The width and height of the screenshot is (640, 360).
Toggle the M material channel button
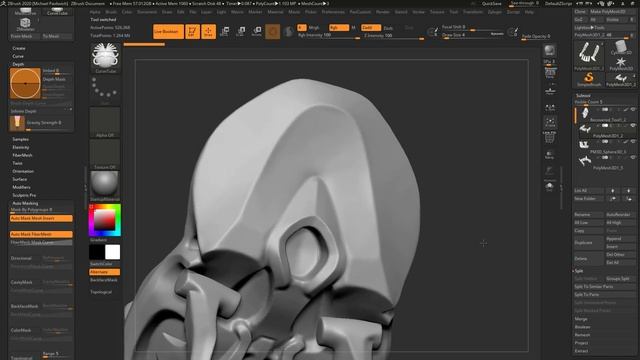(353, 28)
